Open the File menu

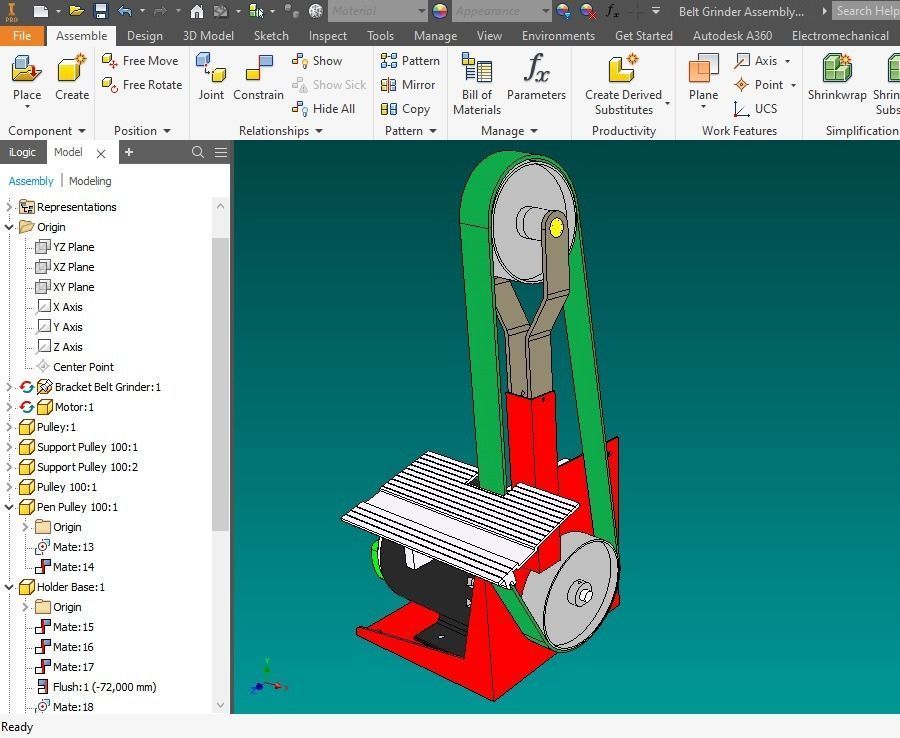22,35
